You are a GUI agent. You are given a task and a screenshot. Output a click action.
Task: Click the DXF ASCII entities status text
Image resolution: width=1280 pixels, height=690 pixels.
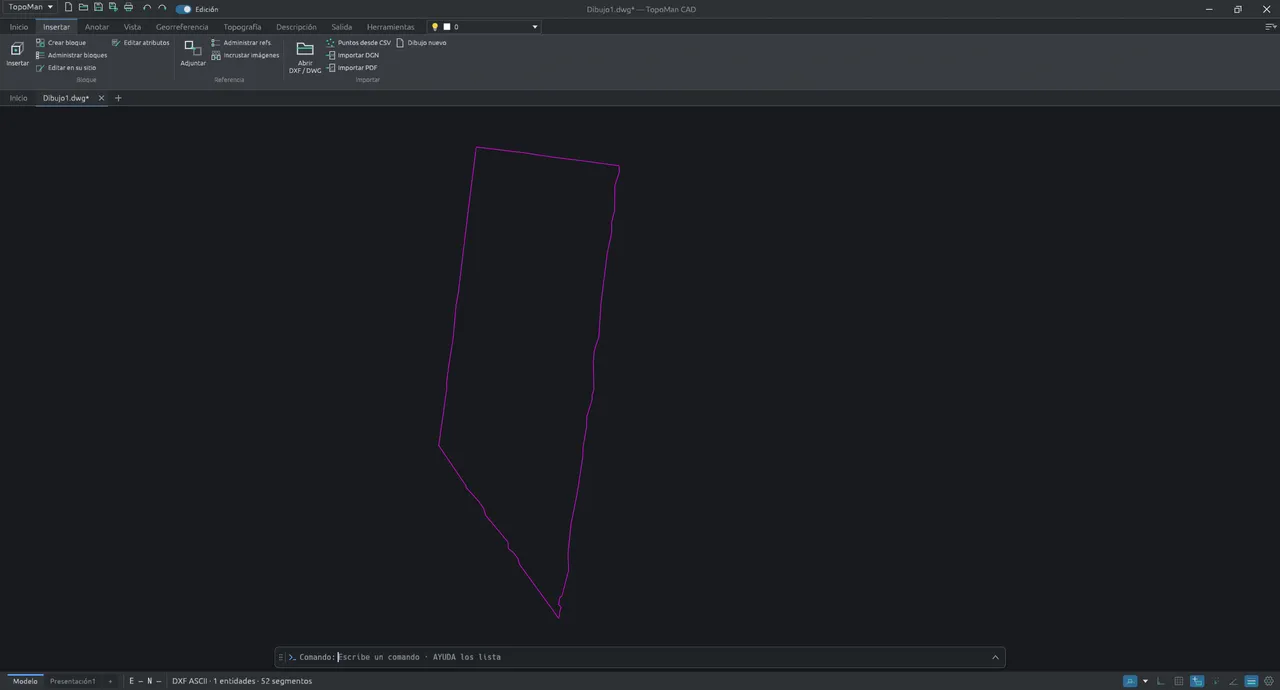pyautogui.click(x=242, y=681)
